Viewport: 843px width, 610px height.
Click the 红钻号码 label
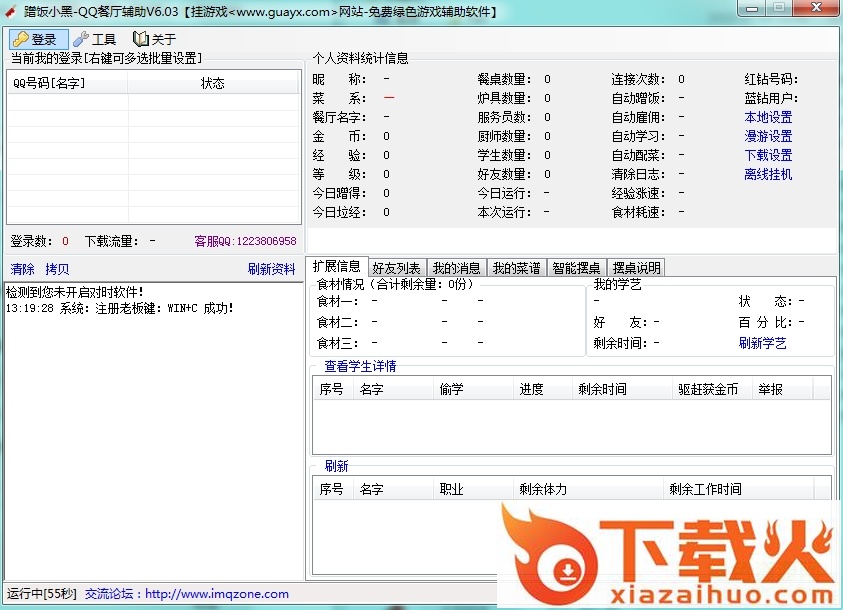click(771, 80)
